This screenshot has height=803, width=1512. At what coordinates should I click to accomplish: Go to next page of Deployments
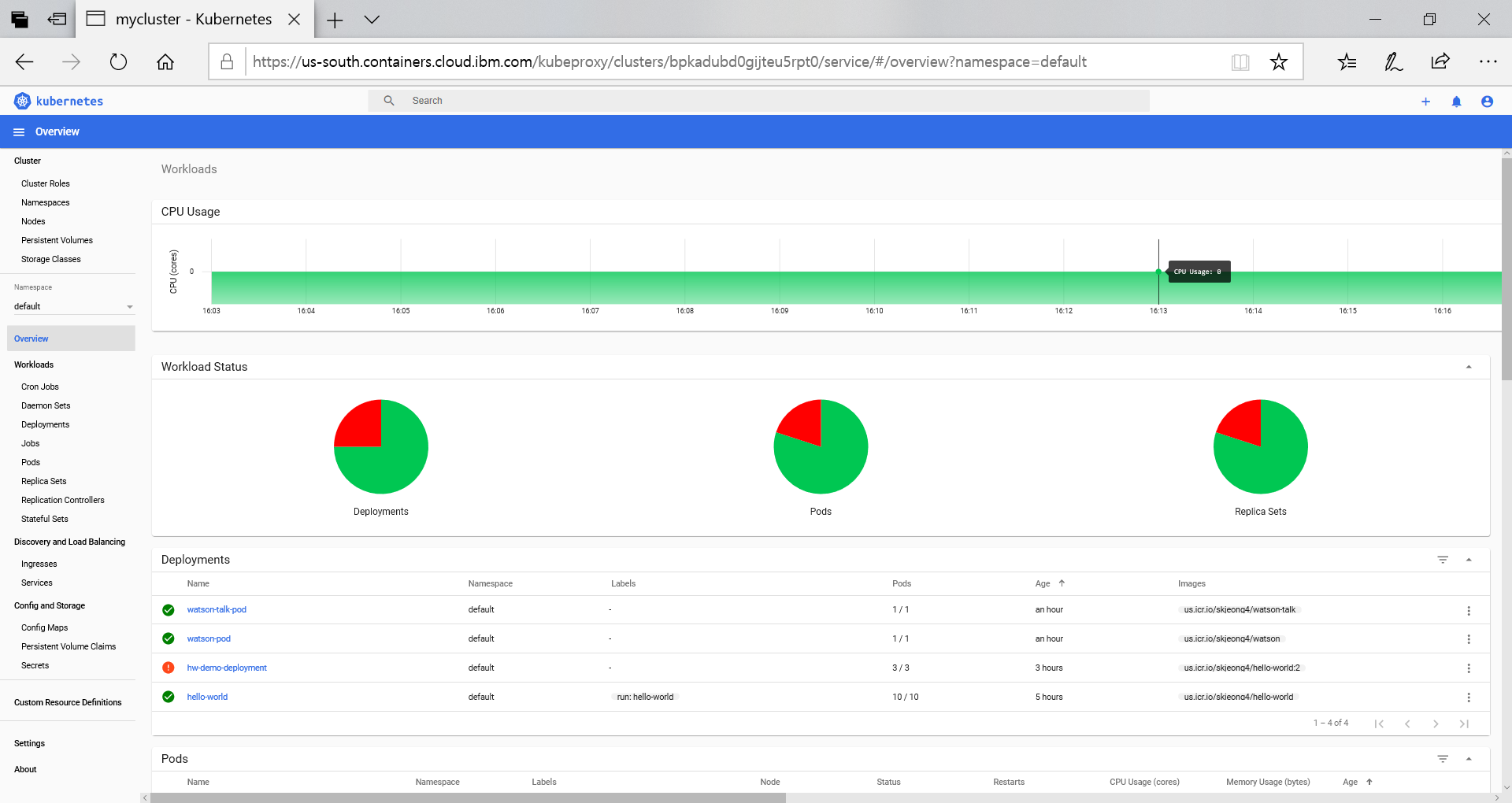(x=1436, y=723)
